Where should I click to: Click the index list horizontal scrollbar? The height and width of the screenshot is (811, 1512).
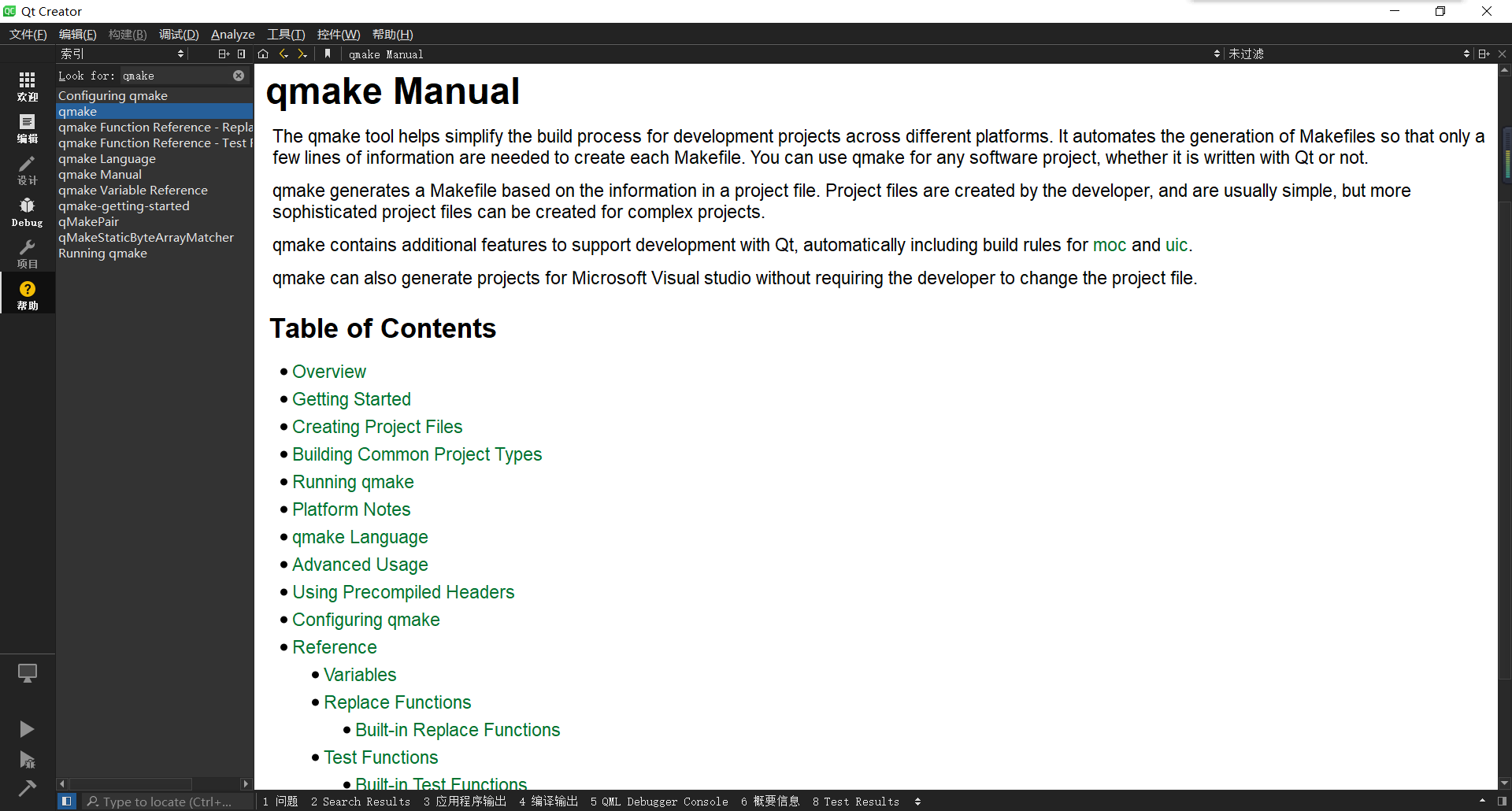coord(130,783)
